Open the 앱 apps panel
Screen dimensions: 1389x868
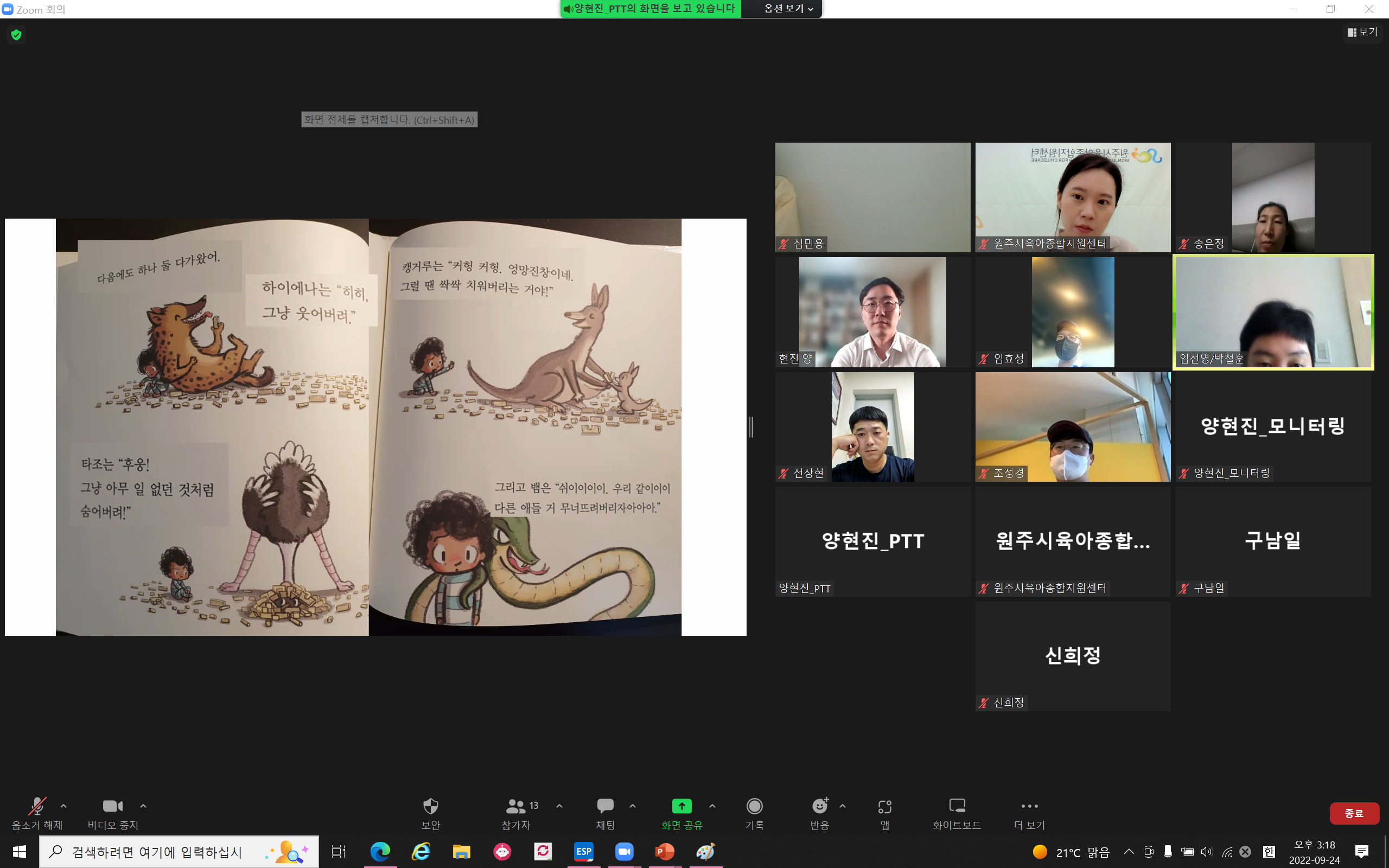(x=884, y=813)
